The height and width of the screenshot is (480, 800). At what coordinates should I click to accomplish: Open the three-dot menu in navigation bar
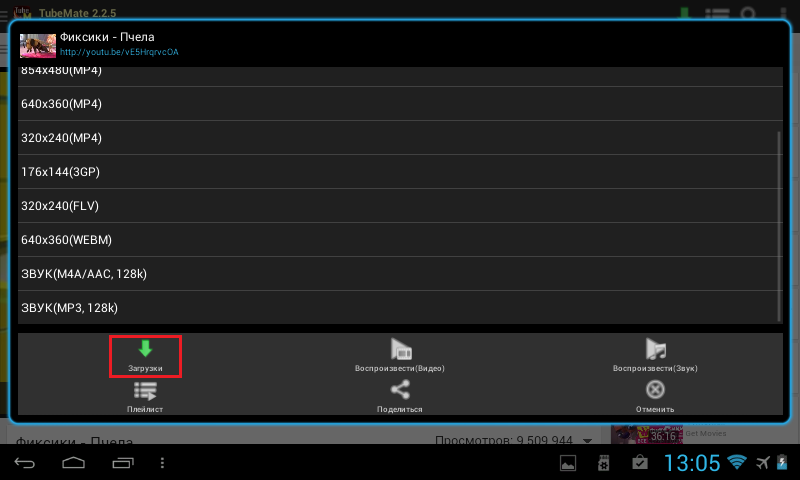[x=163, y=463]
